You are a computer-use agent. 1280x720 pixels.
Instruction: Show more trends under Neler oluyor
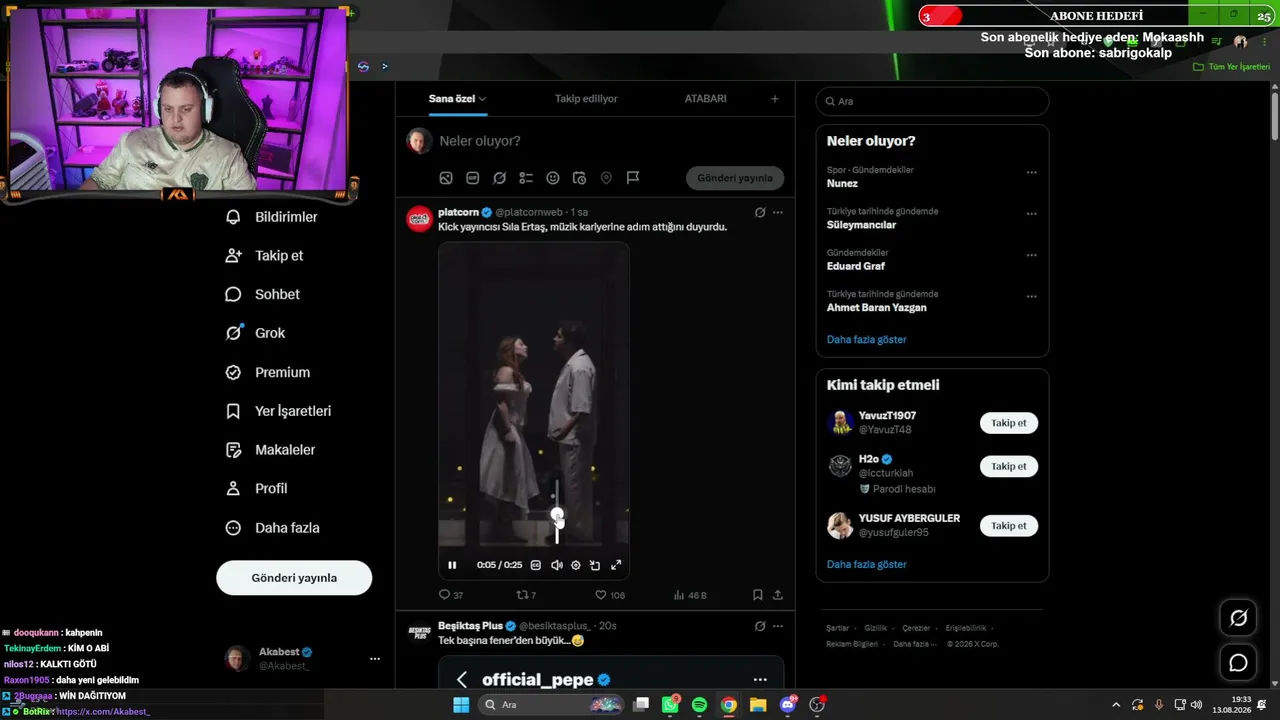click(x=867, y=340)
